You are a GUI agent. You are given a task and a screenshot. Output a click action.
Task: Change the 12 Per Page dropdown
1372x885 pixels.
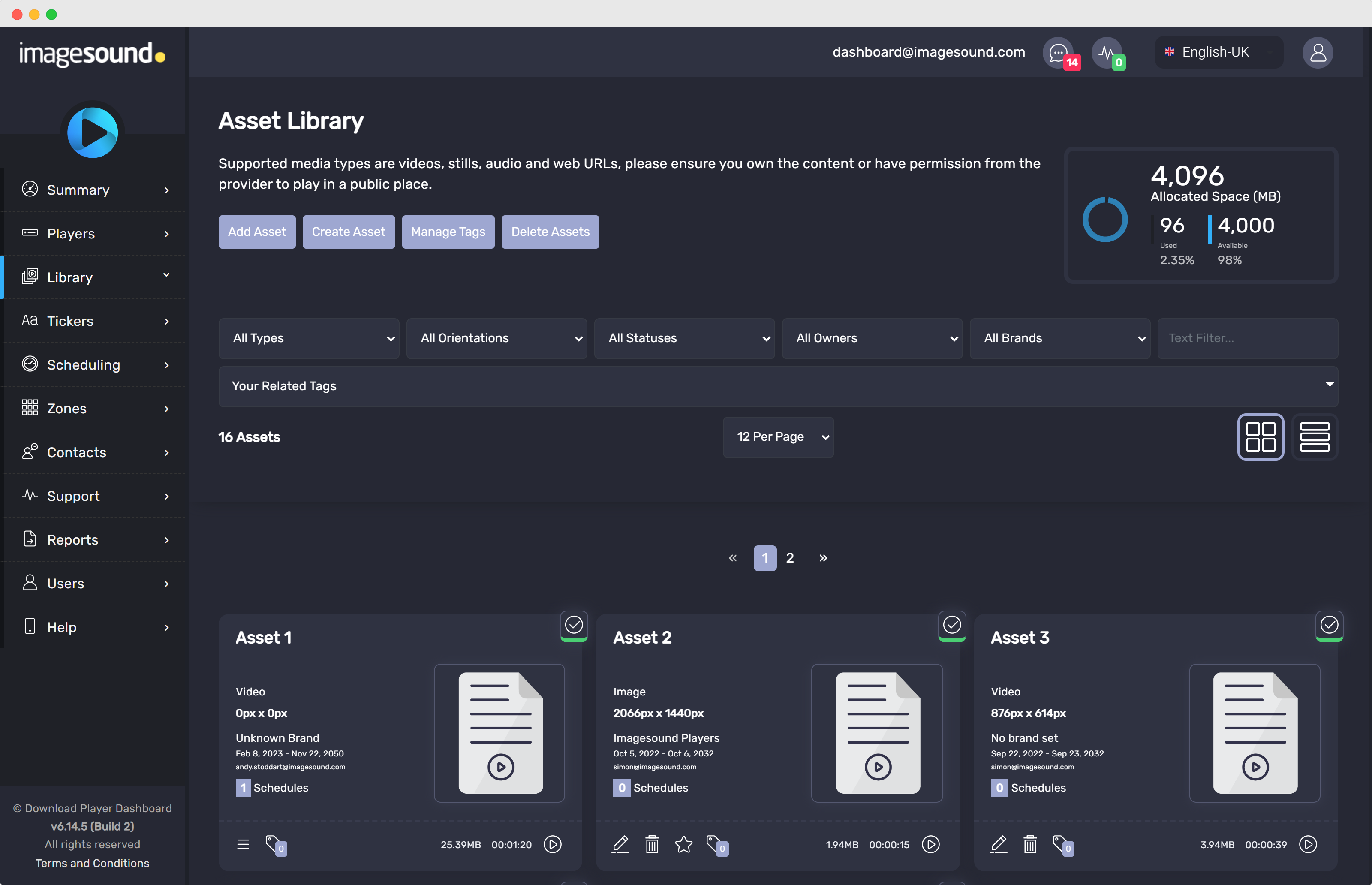click(779, 437)
